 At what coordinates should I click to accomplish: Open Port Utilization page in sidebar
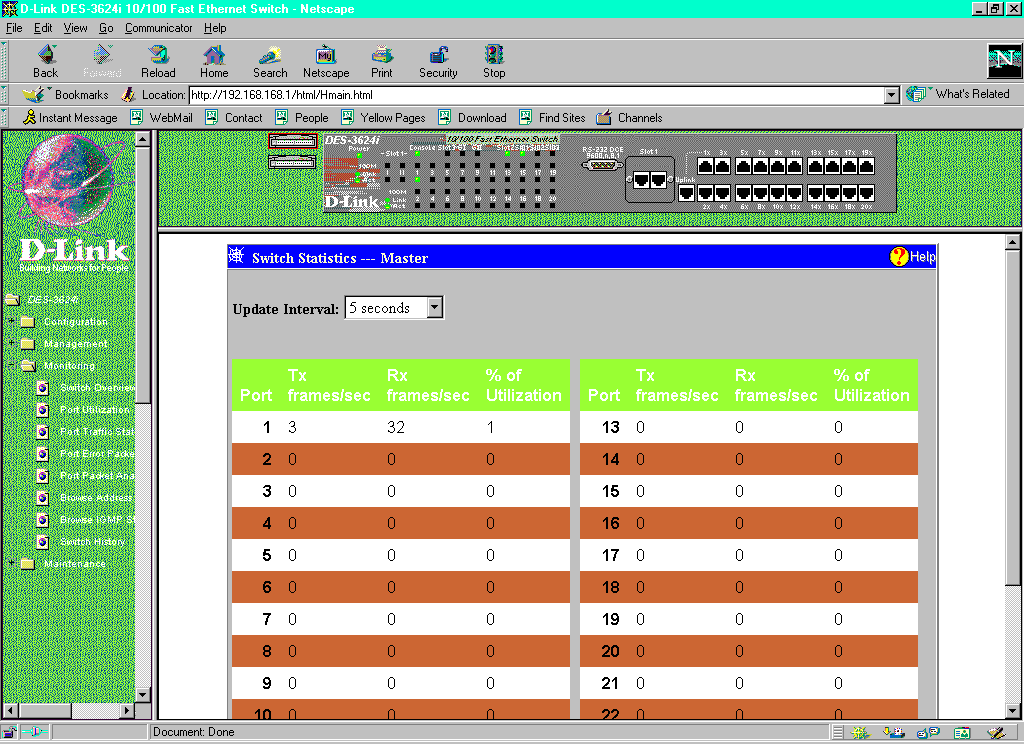94,410
